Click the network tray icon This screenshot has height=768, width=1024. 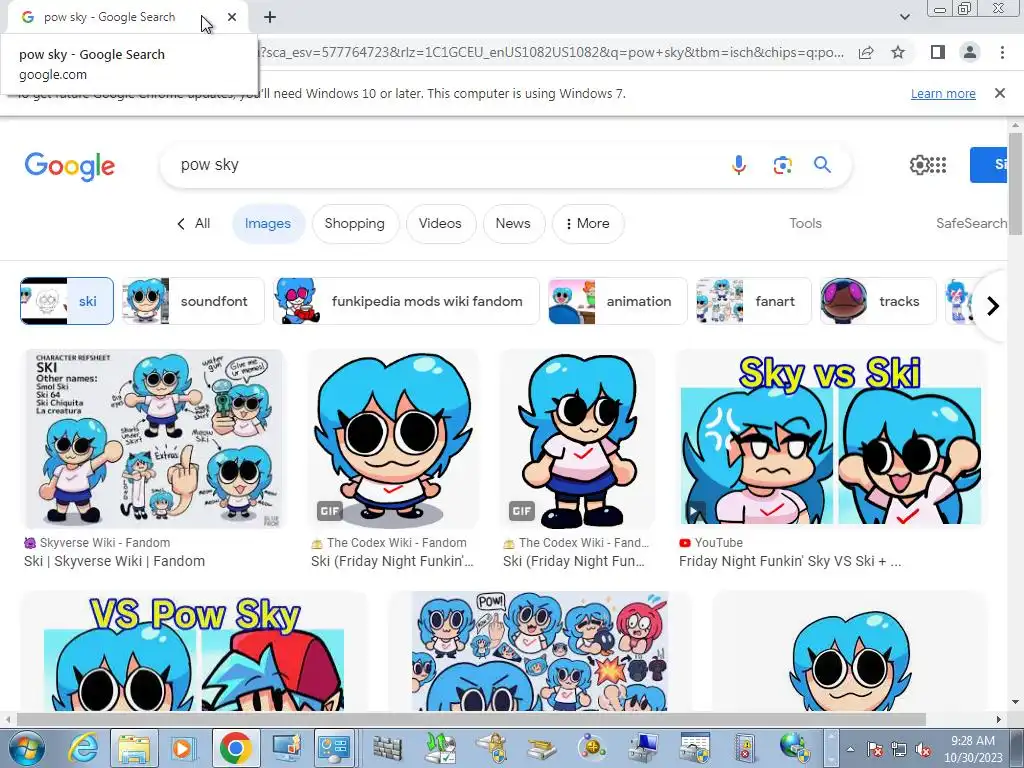tap(899, 749)
